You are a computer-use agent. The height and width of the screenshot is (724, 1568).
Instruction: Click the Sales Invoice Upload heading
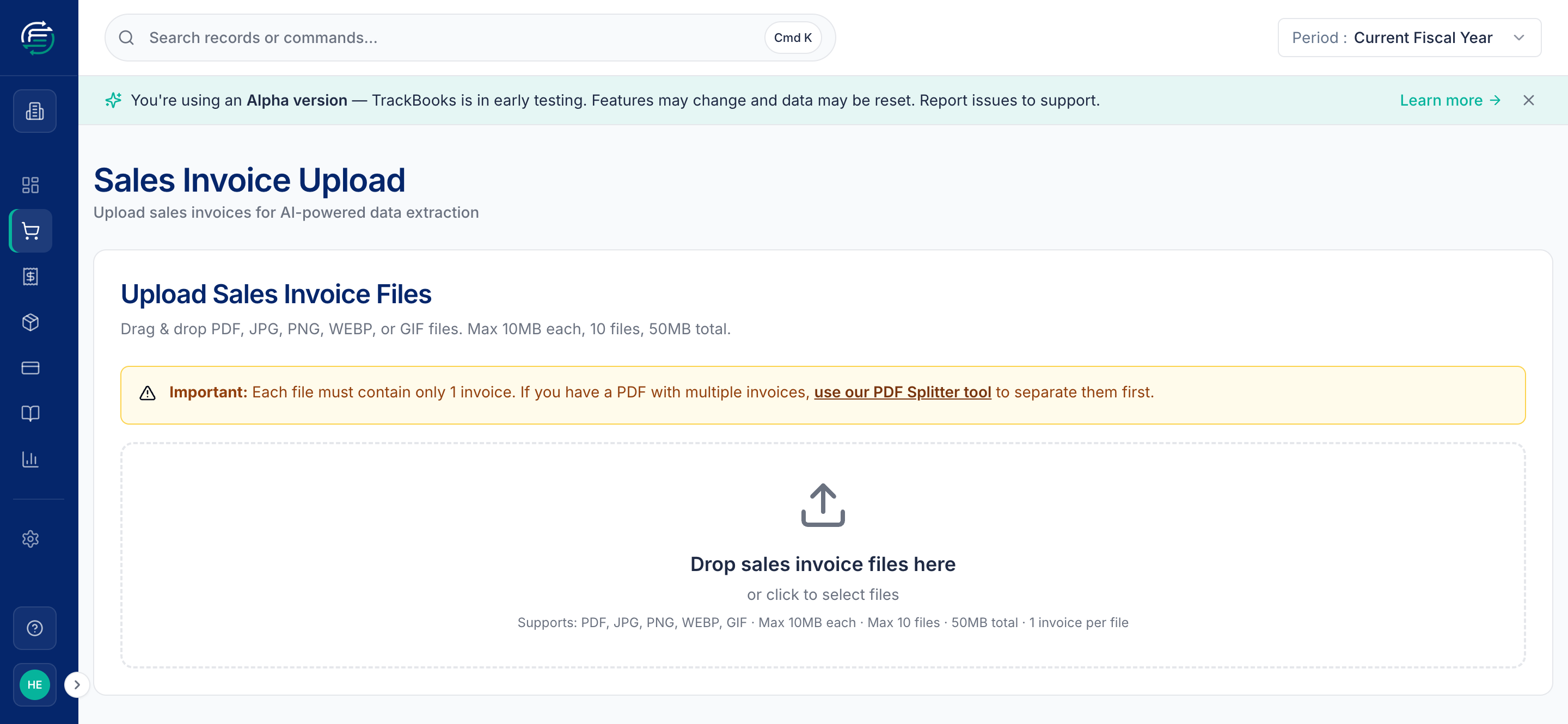pos(249,180)
